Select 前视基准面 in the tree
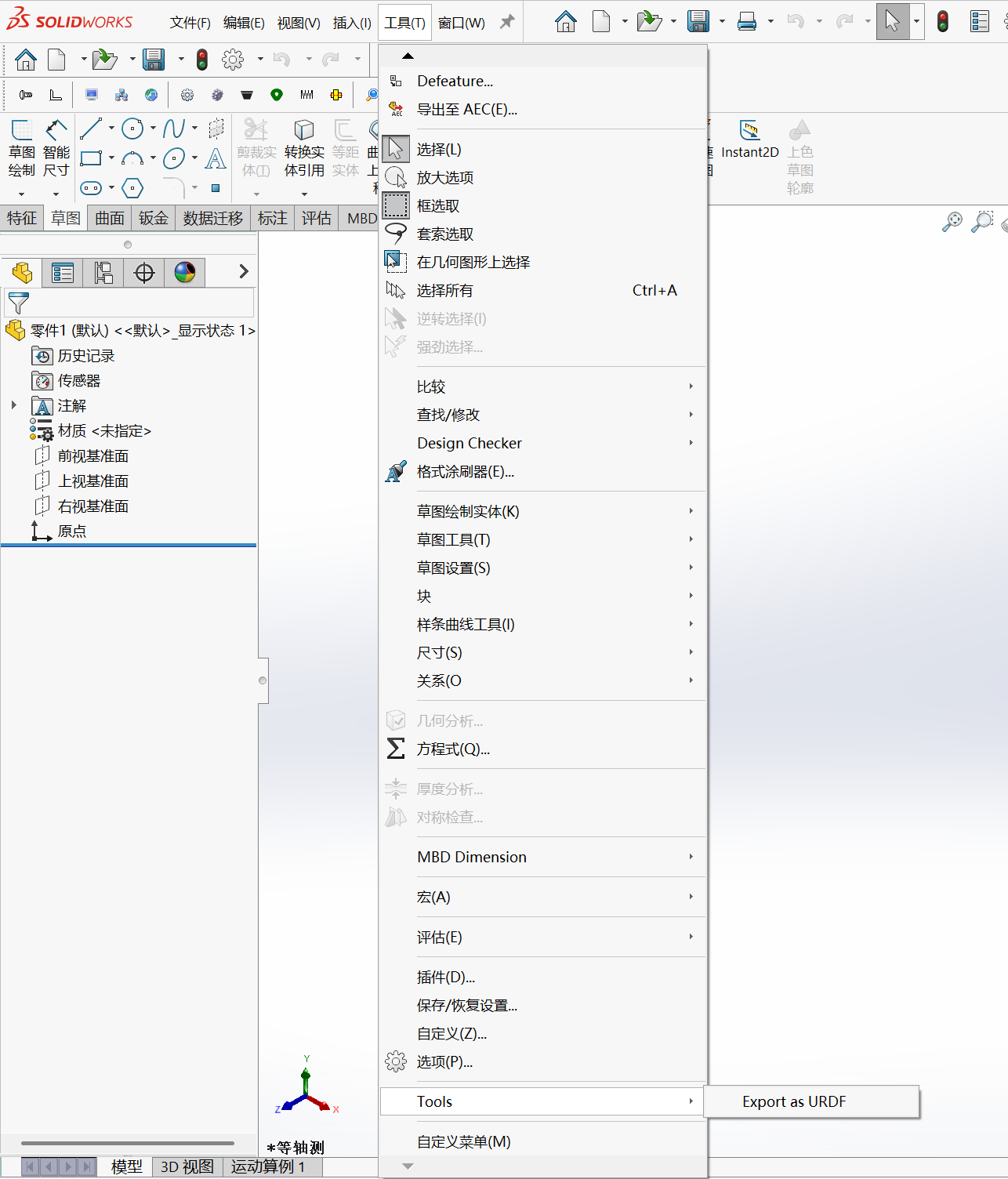This screenshot has height=1179, width=1008. pos(92,455)
